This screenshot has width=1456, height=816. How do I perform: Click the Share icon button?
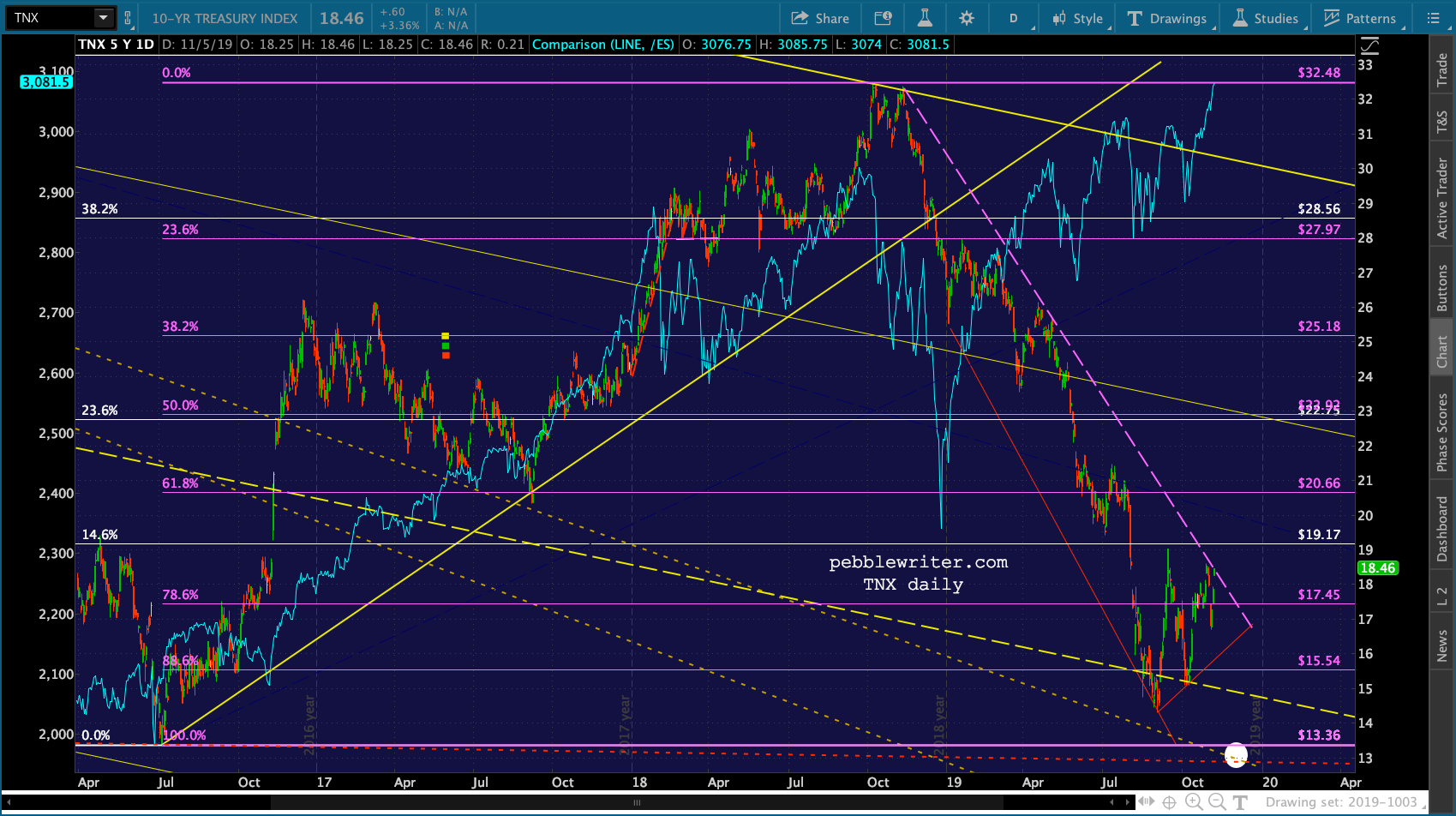[820, 18]
